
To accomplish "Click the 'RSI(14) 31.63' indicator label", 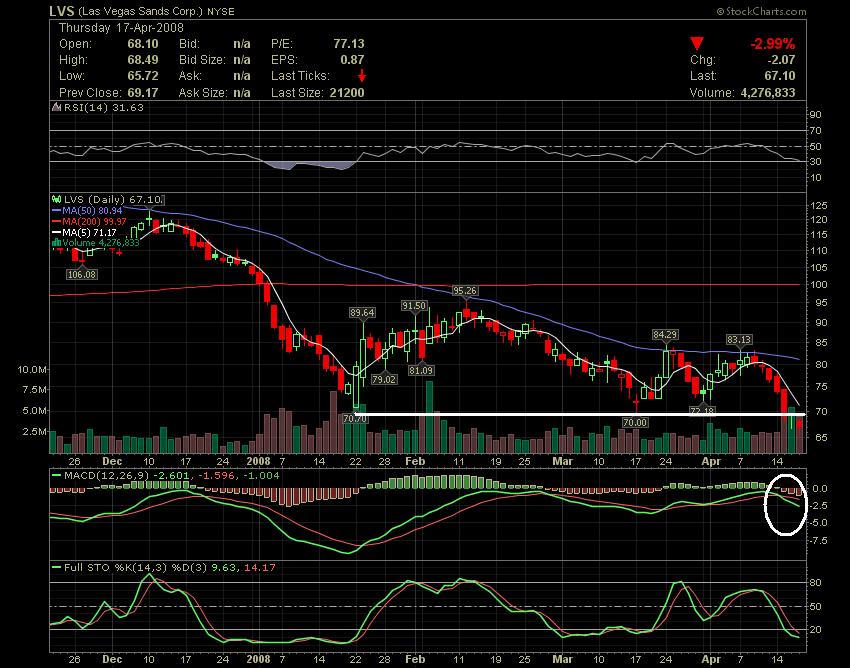I will [x=104, y=107].
